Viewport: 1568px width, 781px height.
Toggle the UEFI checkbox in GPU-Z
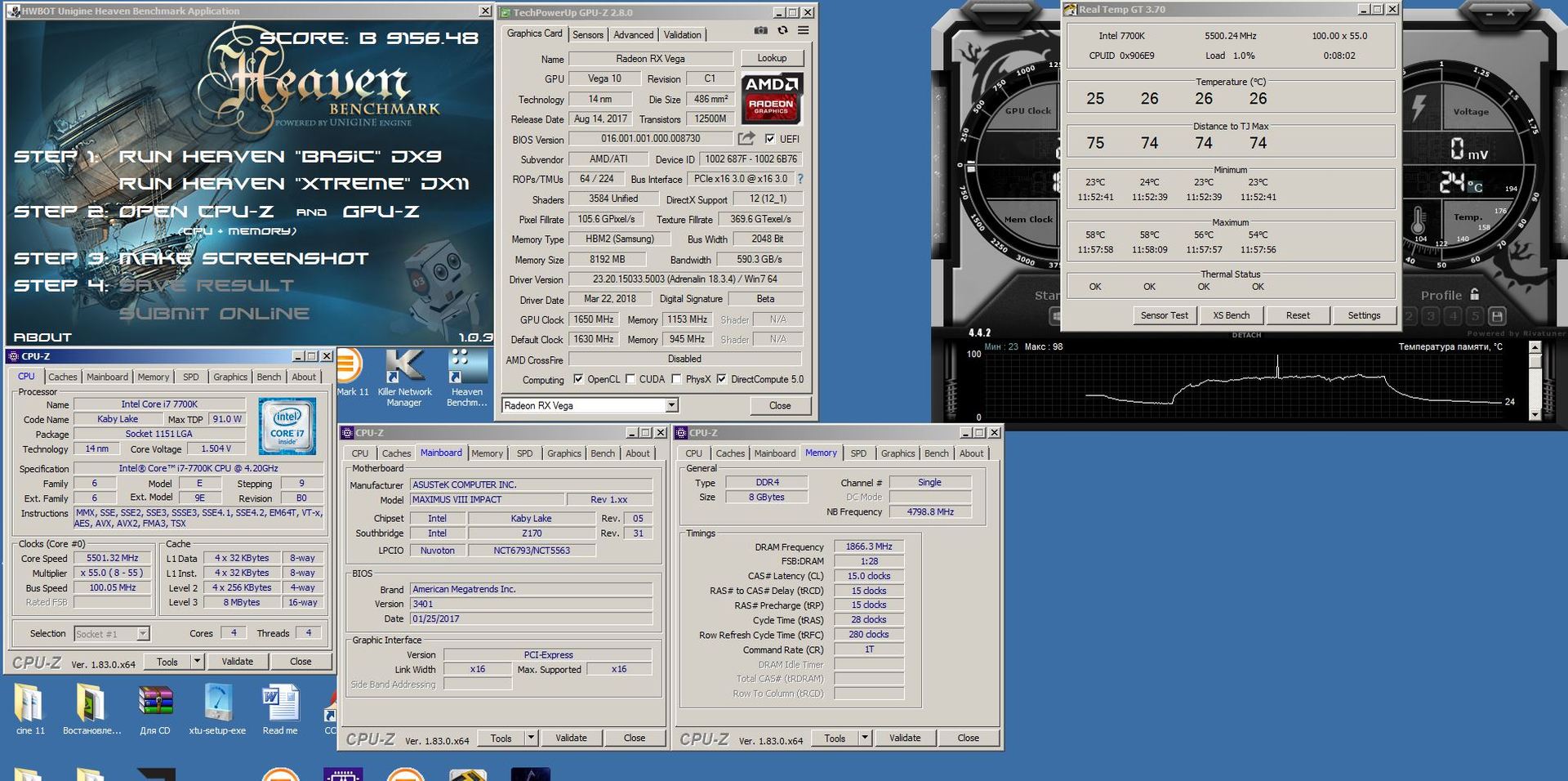769,139
